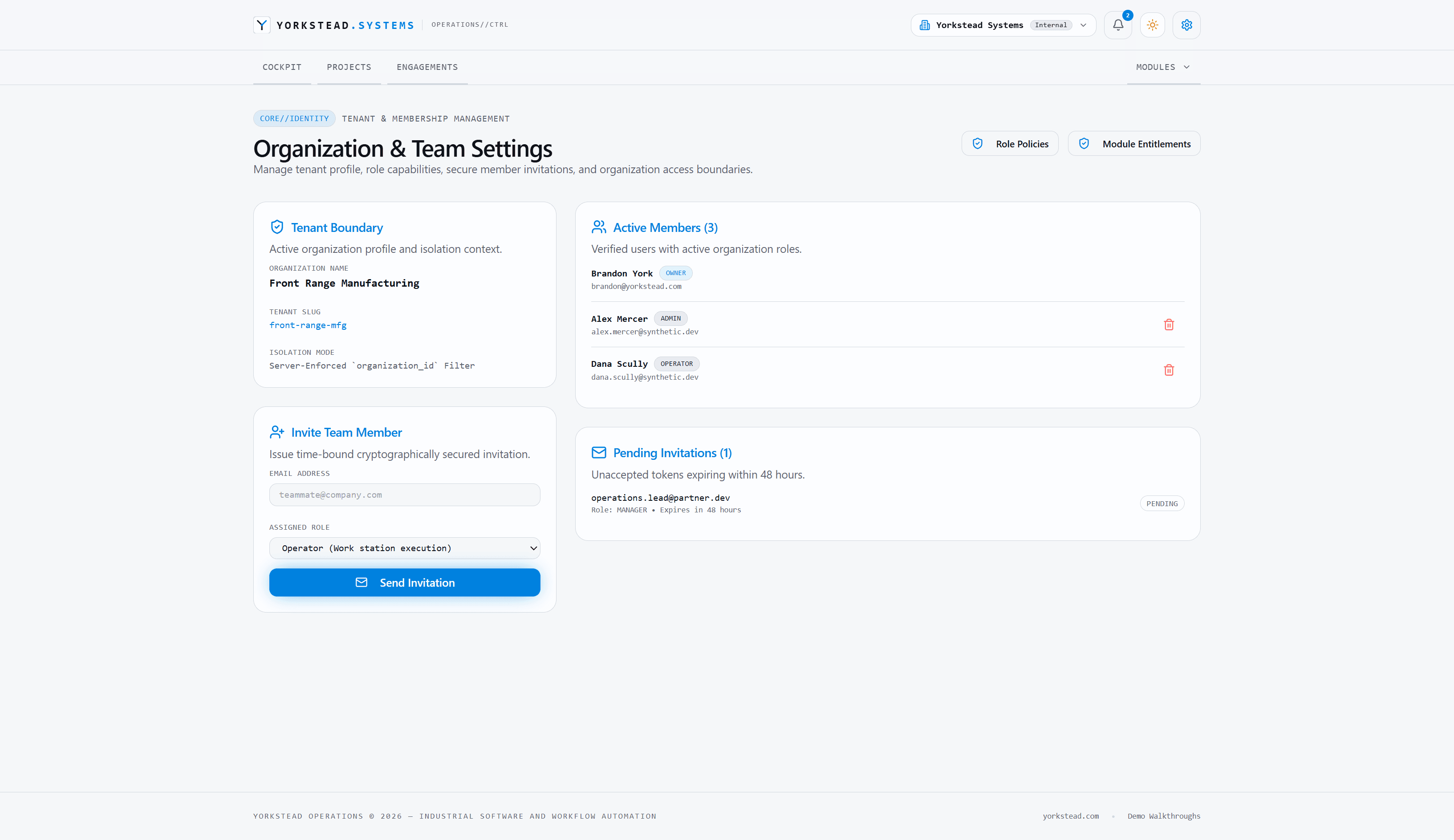This screenshot has height=840, width=1454.
Task: Focus the email address input field
Action: [405, 495]
